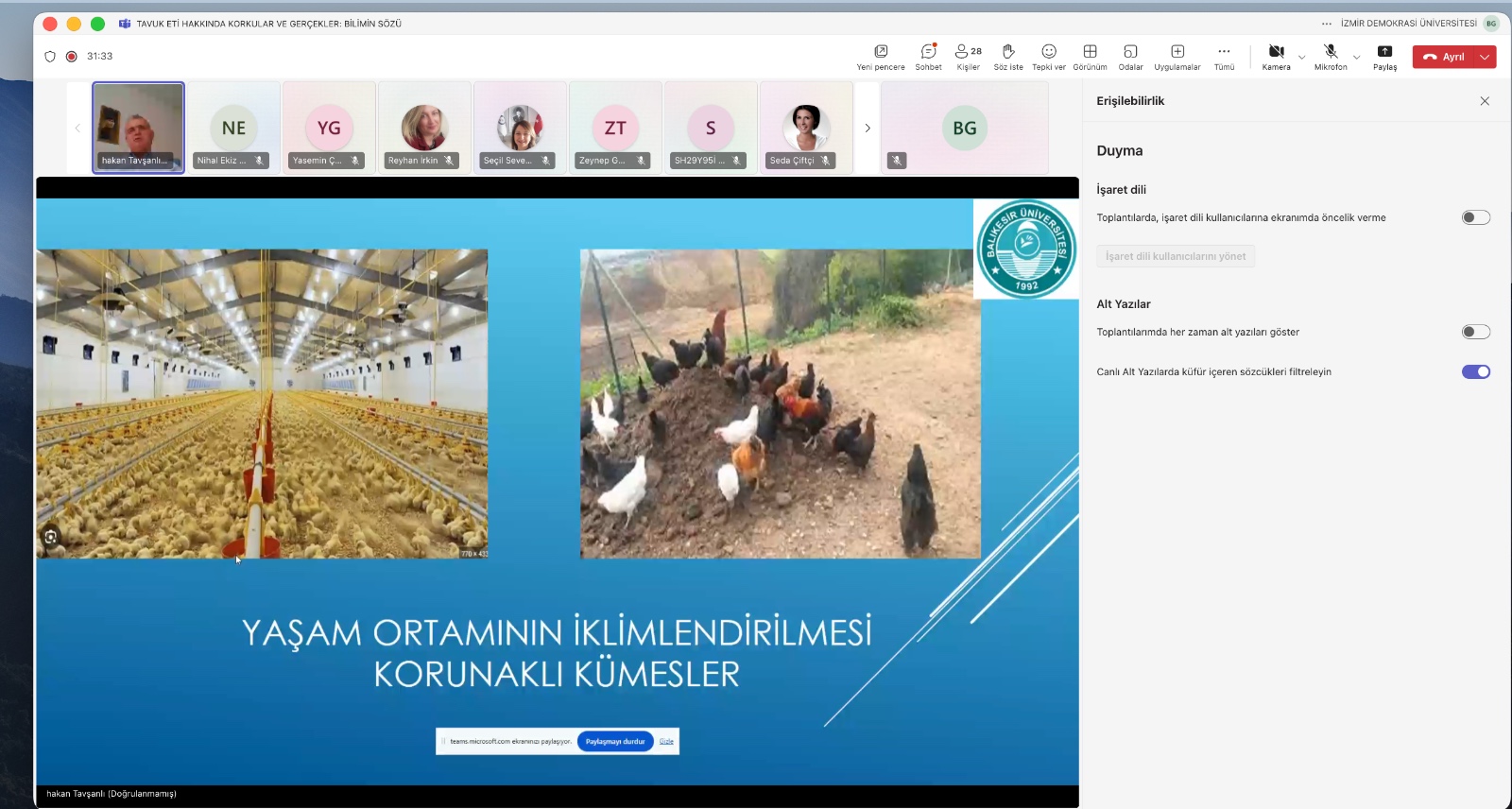Screen dimensions: 1512x809
Task: Click the İşaret dili heading
Action: pos(1121,190)
